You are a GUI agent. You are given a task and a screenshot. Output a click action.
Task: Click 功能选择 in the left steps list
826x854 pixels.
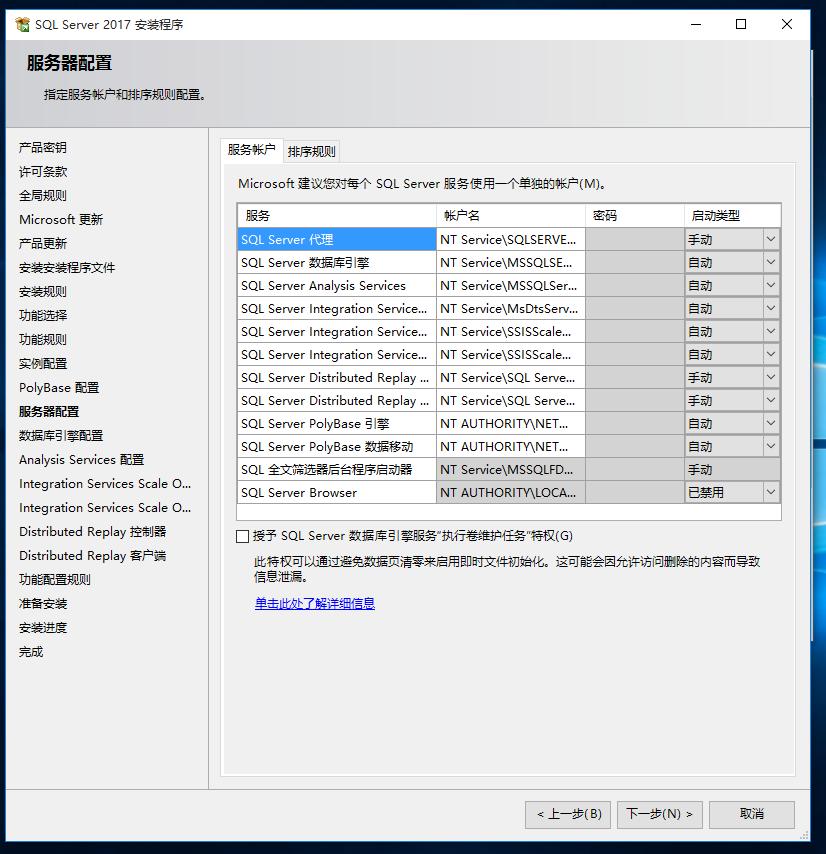pos(42,315)
